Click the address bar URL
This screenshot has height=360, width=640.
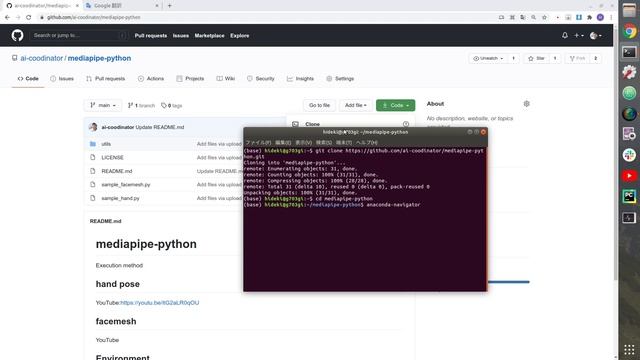click(93, 17)
